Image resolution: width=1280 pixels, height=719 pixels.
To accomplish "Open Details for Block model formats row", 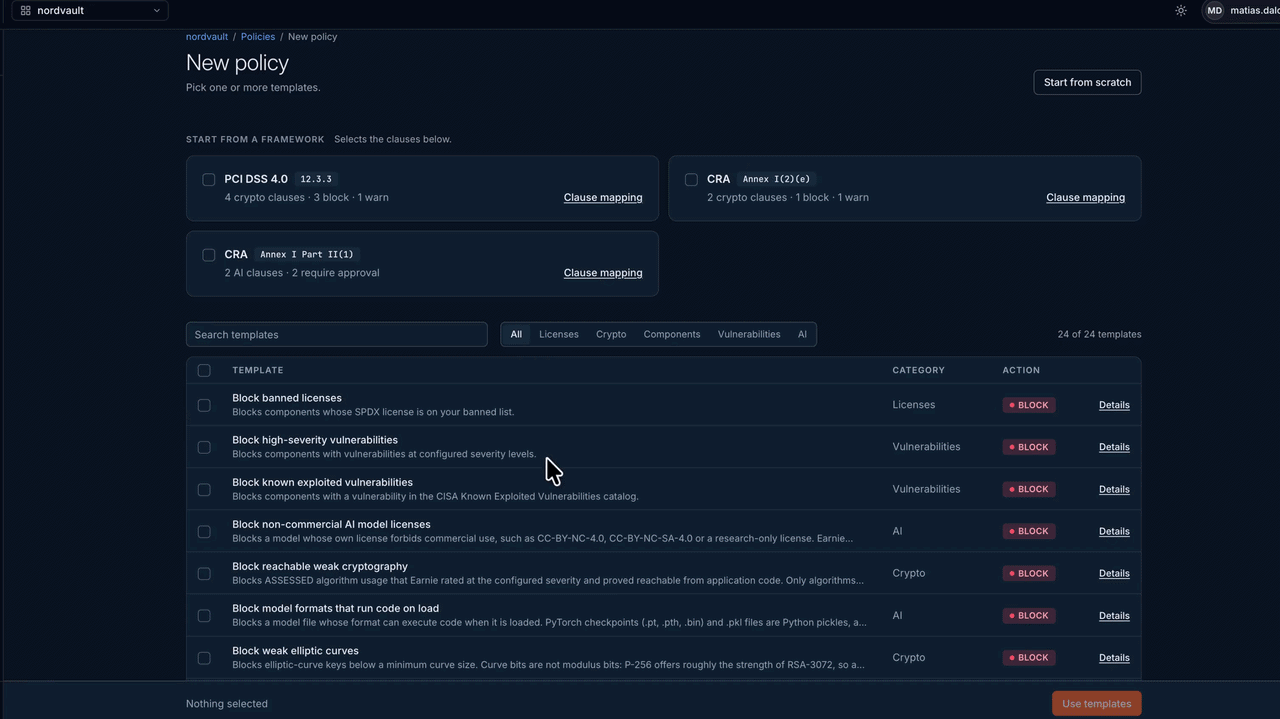I will pos(1114,616).
